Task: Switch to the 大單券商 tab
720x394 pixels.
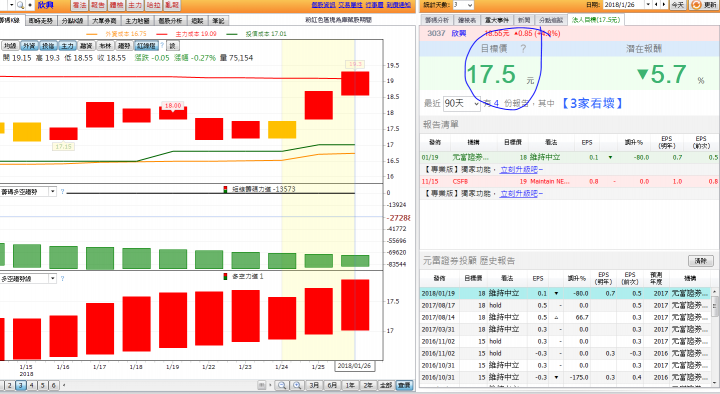Action: pos(104,21)
